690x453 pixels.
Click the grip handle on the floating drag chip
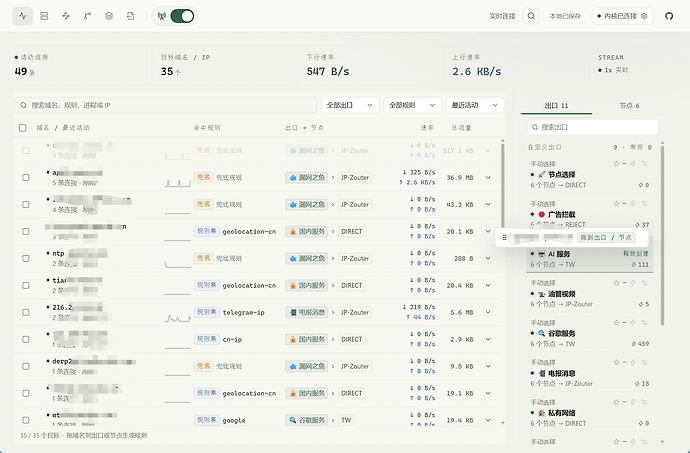(504, 238)
